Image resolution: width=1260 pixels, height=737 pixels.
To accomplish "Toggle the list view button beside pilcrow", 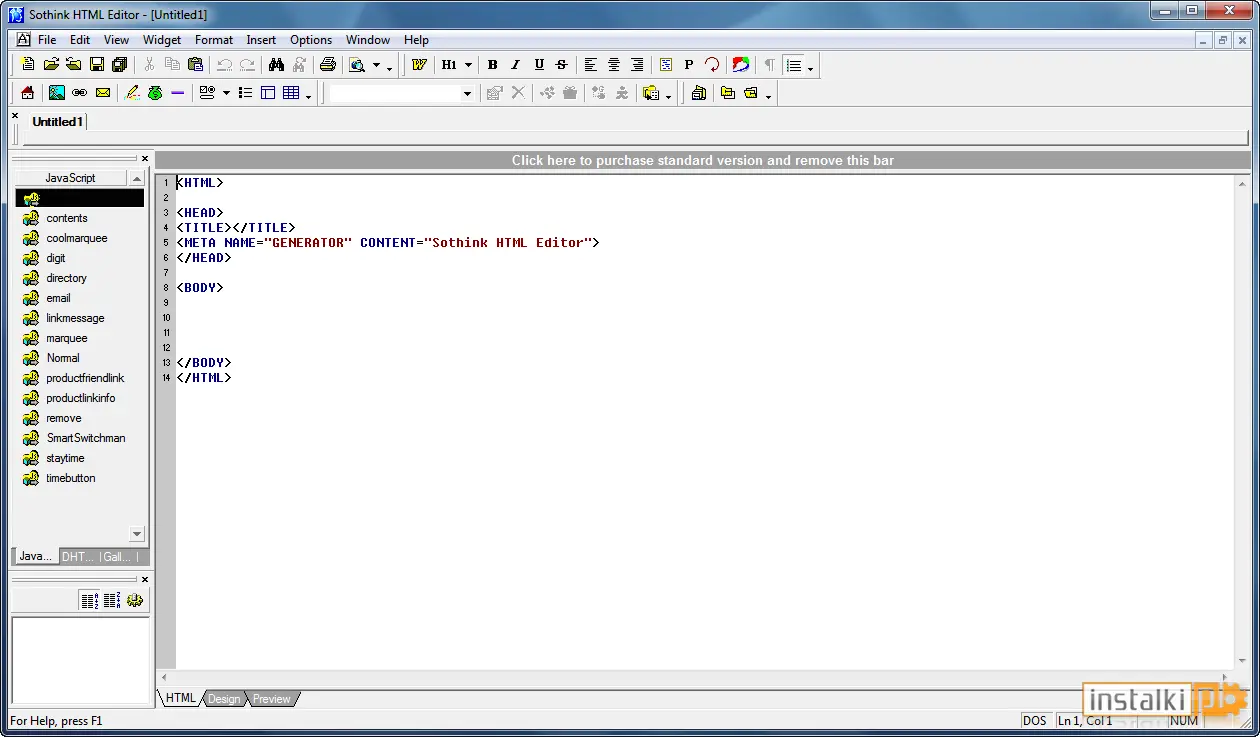I will click(794, 65).
